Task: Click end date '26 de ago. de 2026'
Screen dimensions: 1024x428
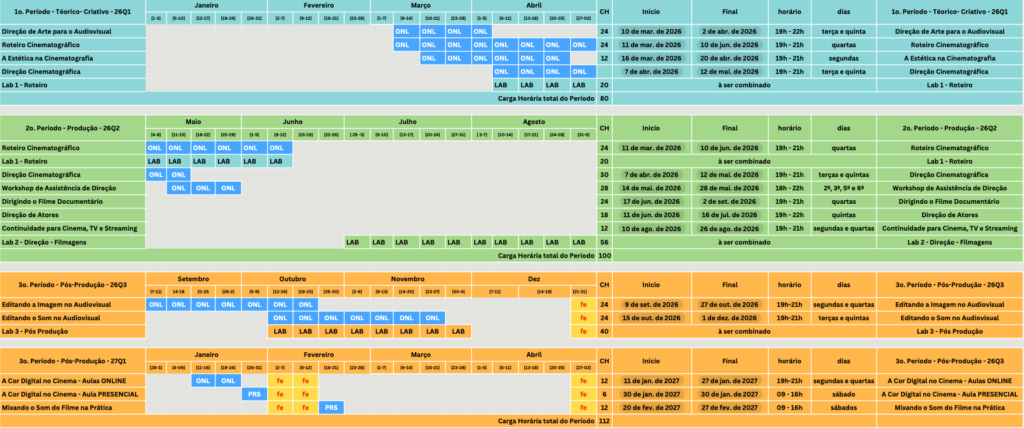Action: (x=729, y=228)
